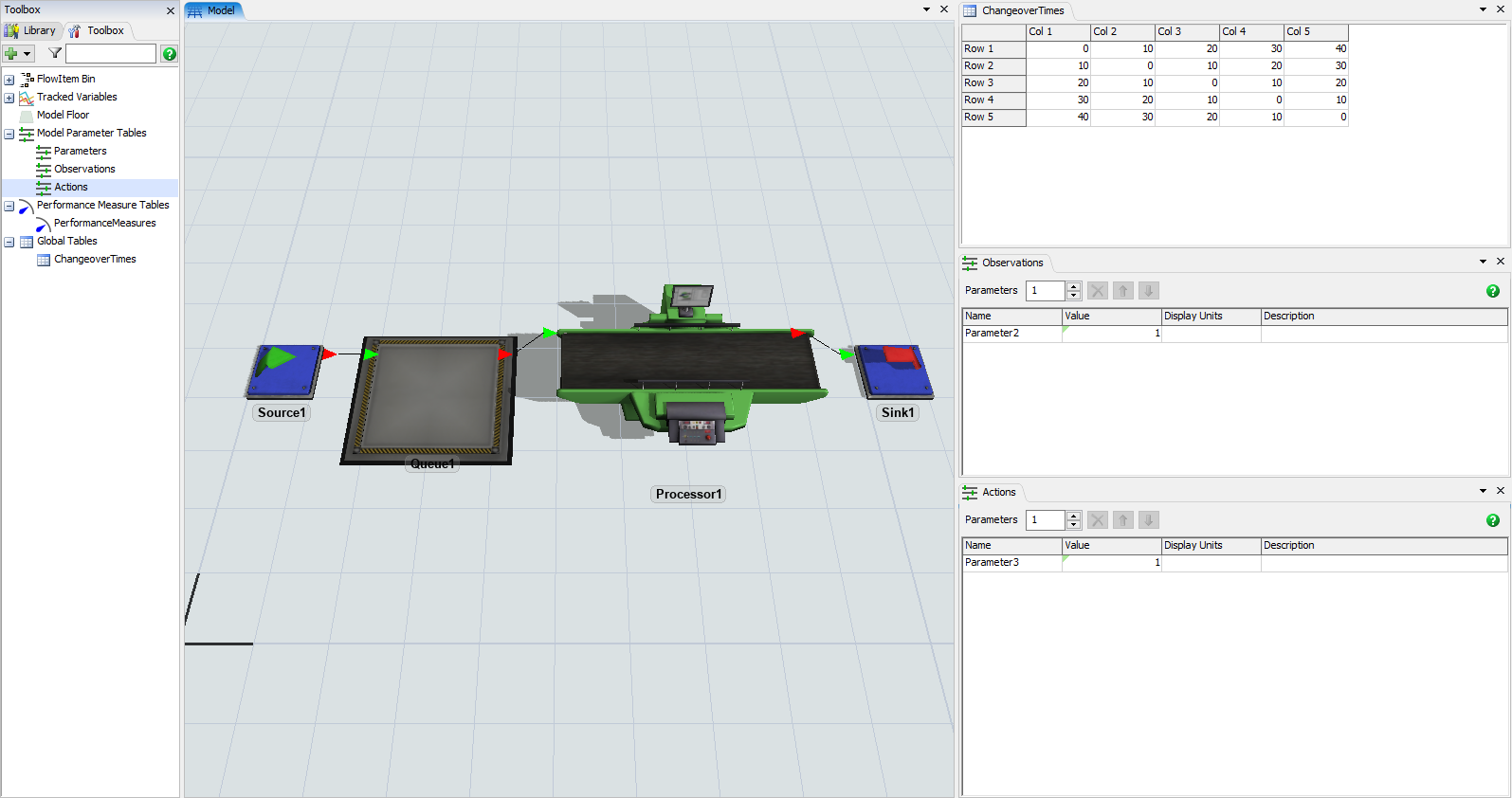Open PerformanceMeasures in the Toolbox tree
The image size is (1512, 798).
point(104,224)
